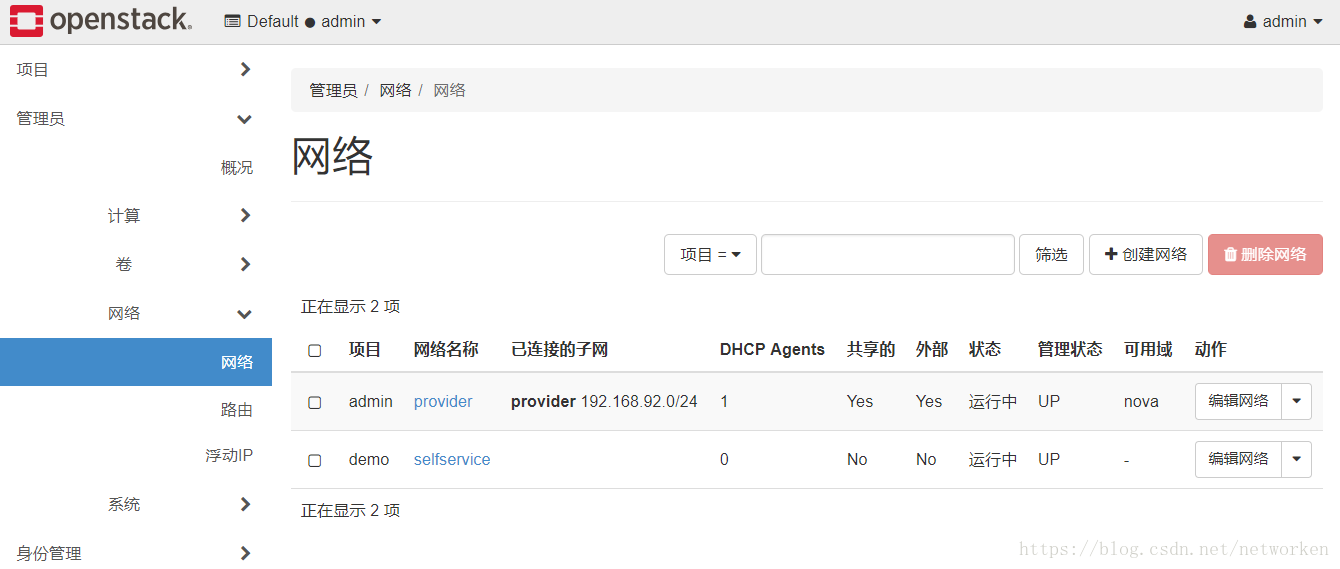Check the provider network row checkbox
The width and height of the screenshot is (1340, 569).
pyautogui.click(x=315, y=402)
